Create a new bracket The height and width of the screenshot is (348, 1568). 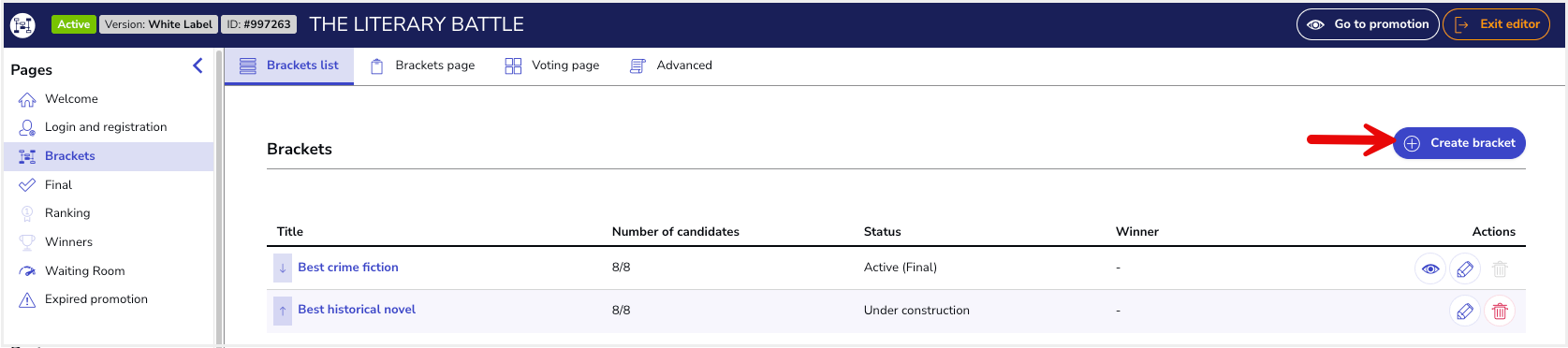[x=1459, y=143]
